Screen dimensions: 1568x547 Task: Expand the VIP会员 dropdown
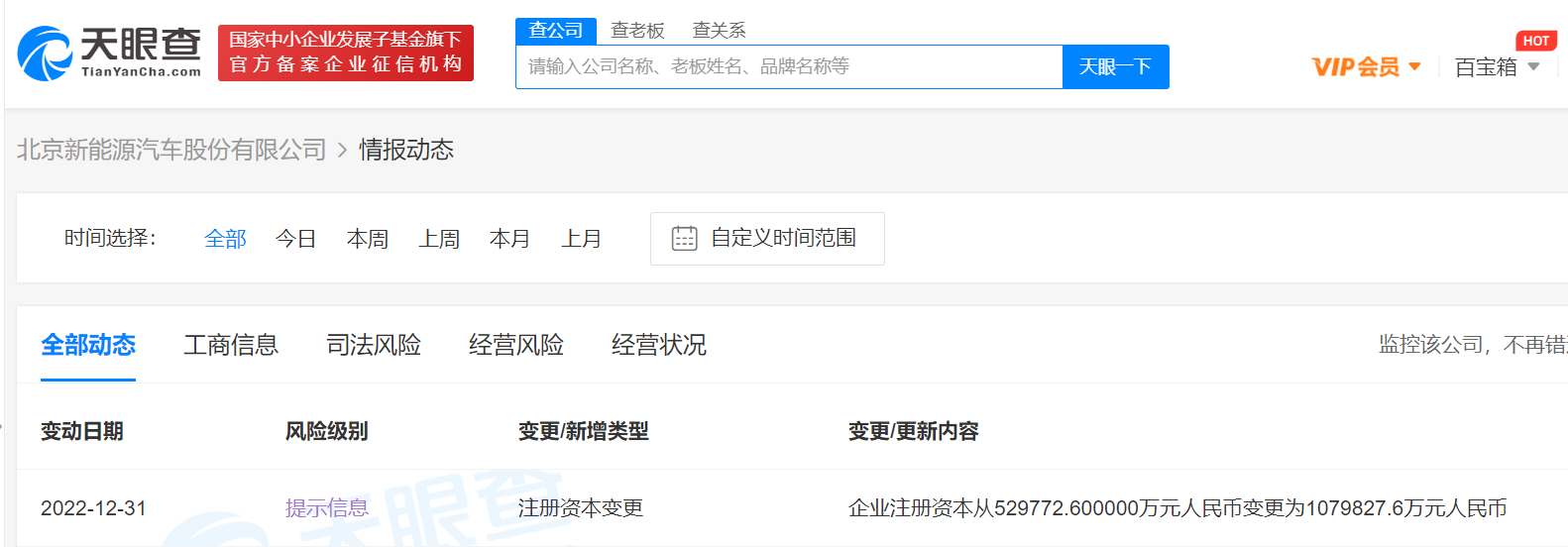tap(1367, 66)
